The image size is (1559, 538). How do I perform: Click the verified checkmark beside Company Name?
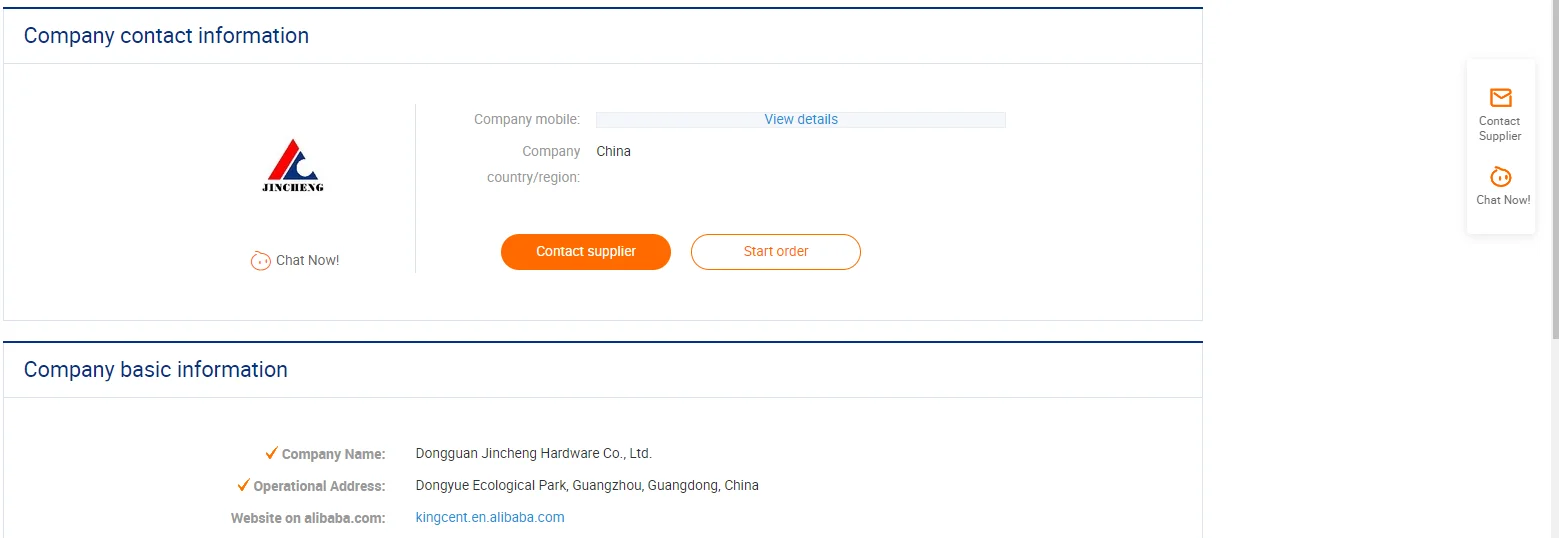271,453
